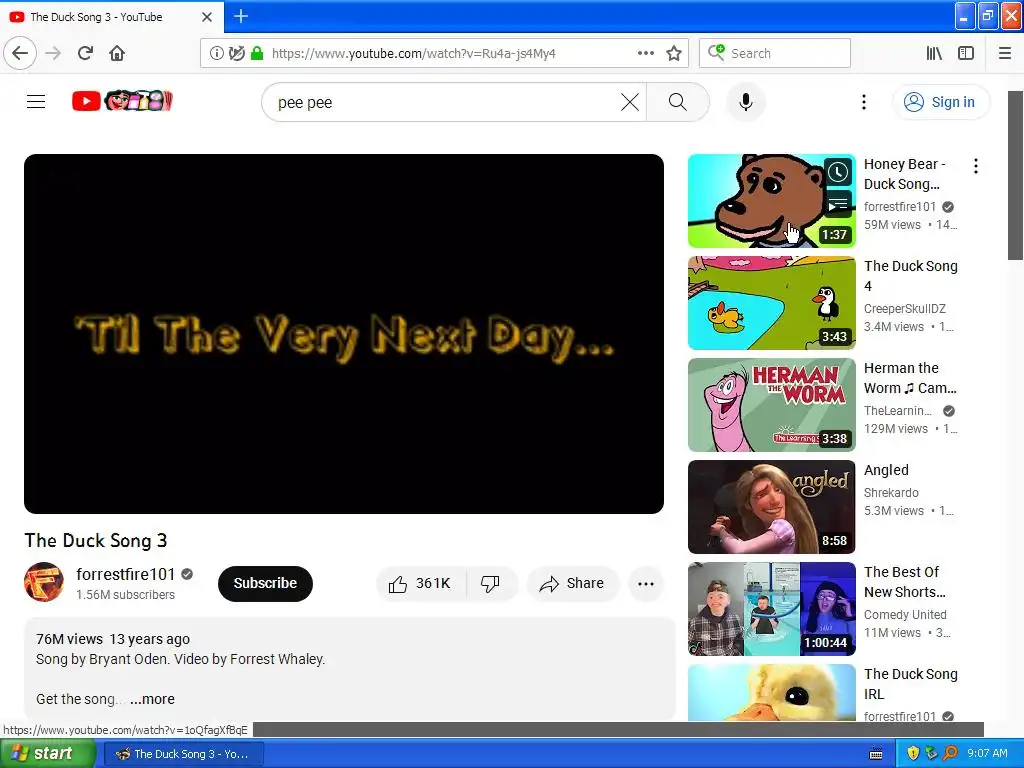Open Herman the Worm thumbnail

pos(771,405)
